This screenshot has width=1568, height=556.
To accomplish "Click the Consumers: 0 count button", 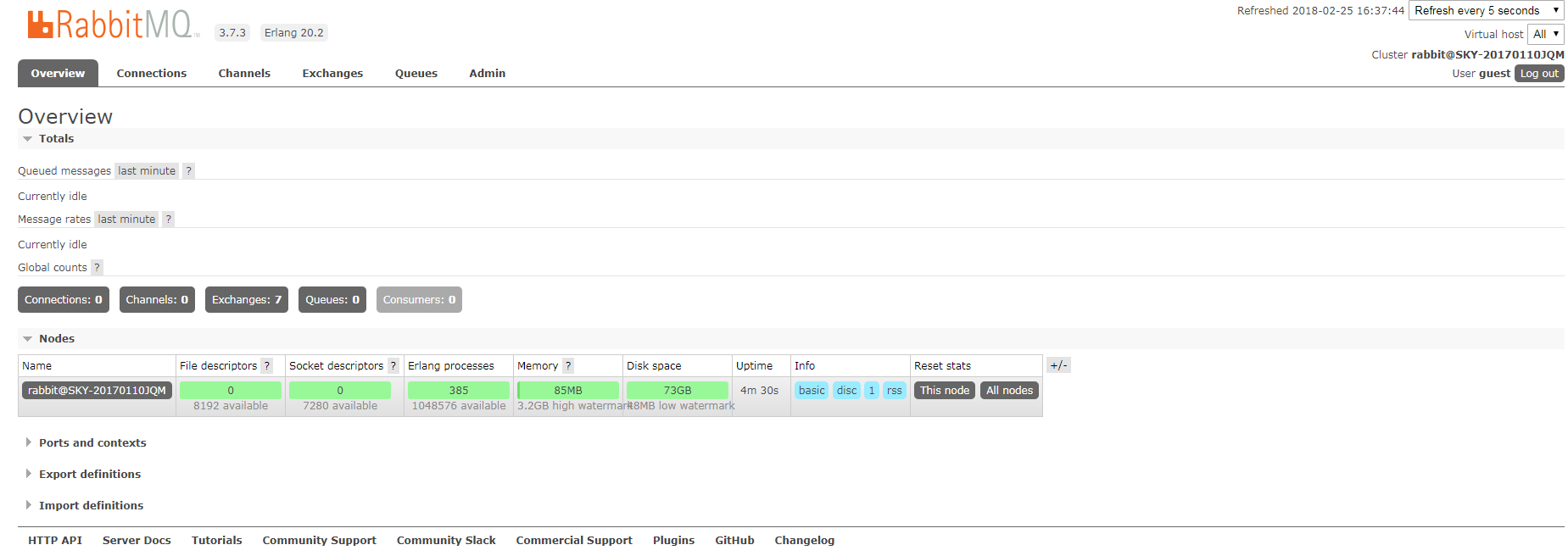I will [x=419, y=300].
